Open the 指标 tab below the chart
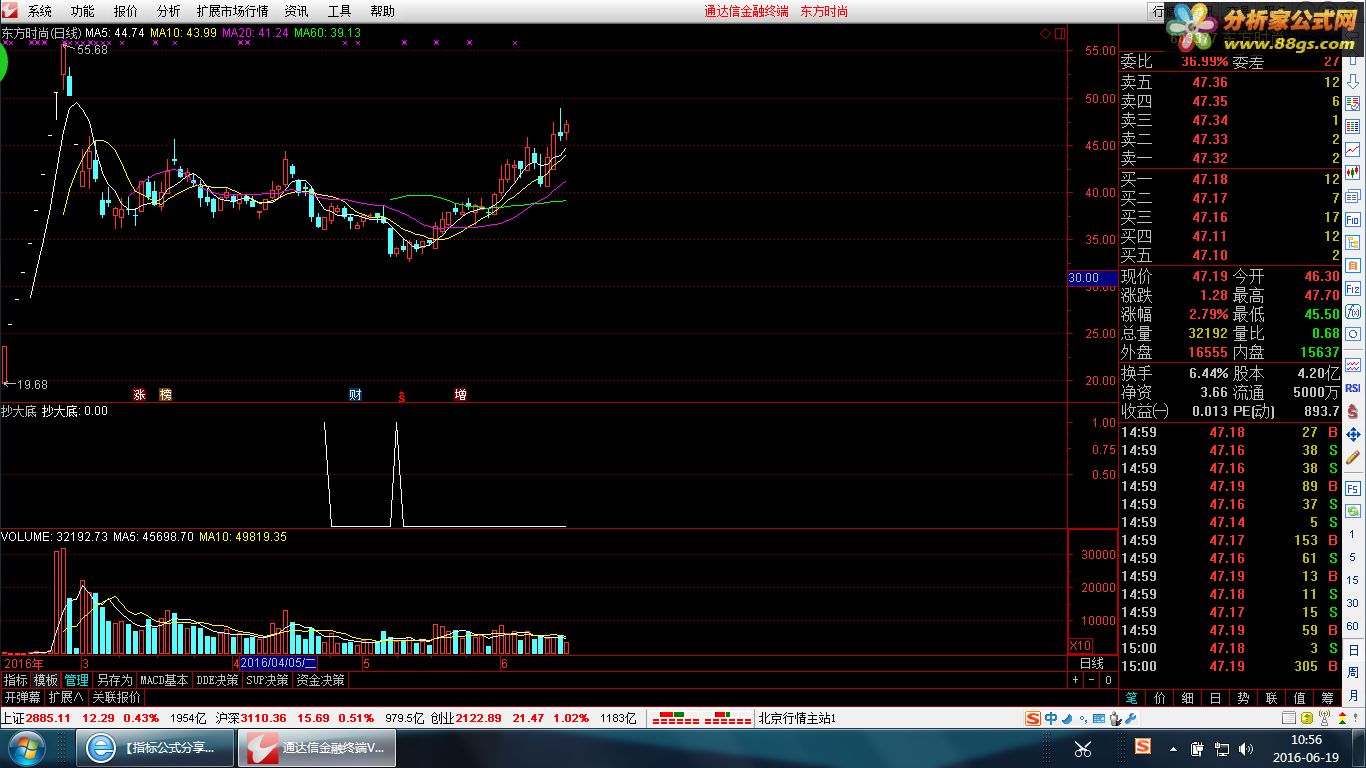1366x768 pixels. pyautogui.click(x=15, y=680)
